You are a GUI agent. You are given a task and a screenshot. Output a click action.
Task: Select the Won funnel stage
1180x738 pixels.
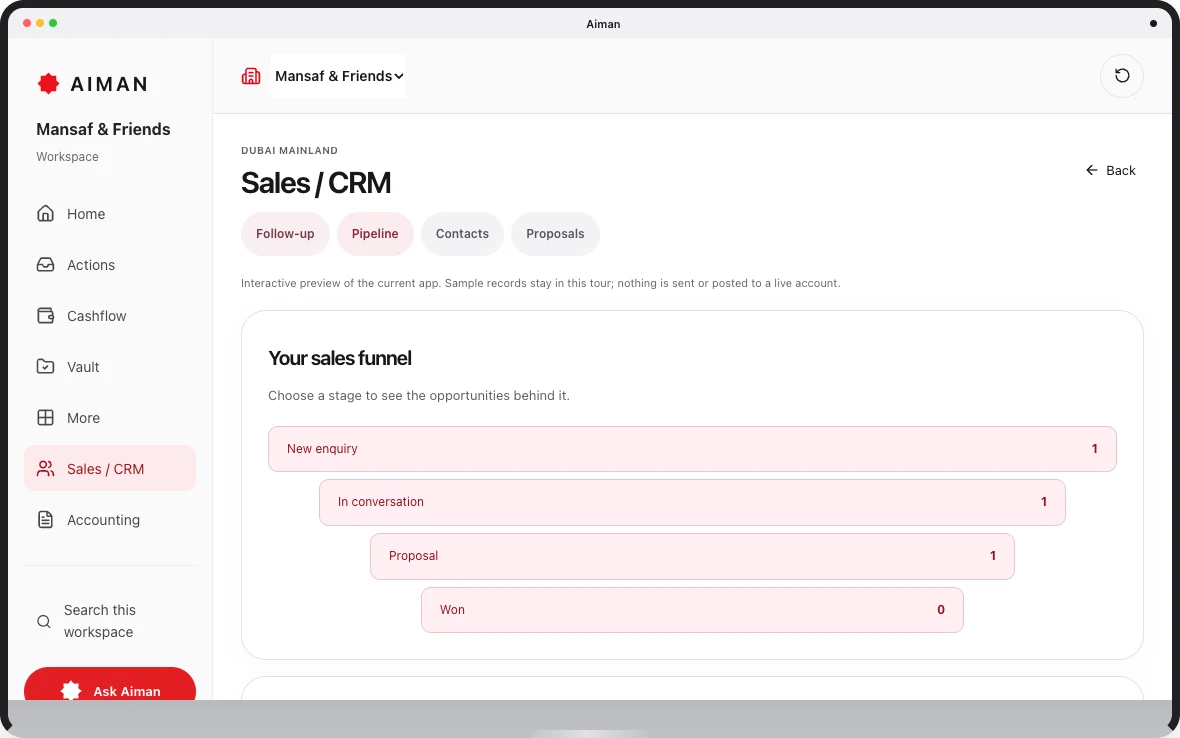(x=692, y=610)
